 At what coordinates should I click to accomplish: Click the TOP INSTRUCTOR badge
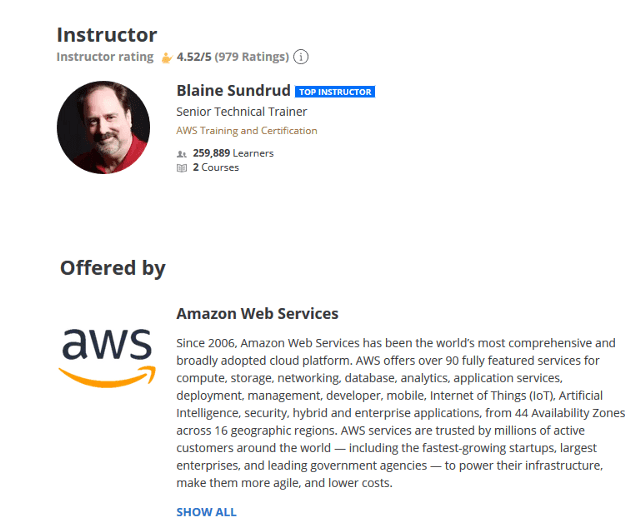[x=335, y=92]
